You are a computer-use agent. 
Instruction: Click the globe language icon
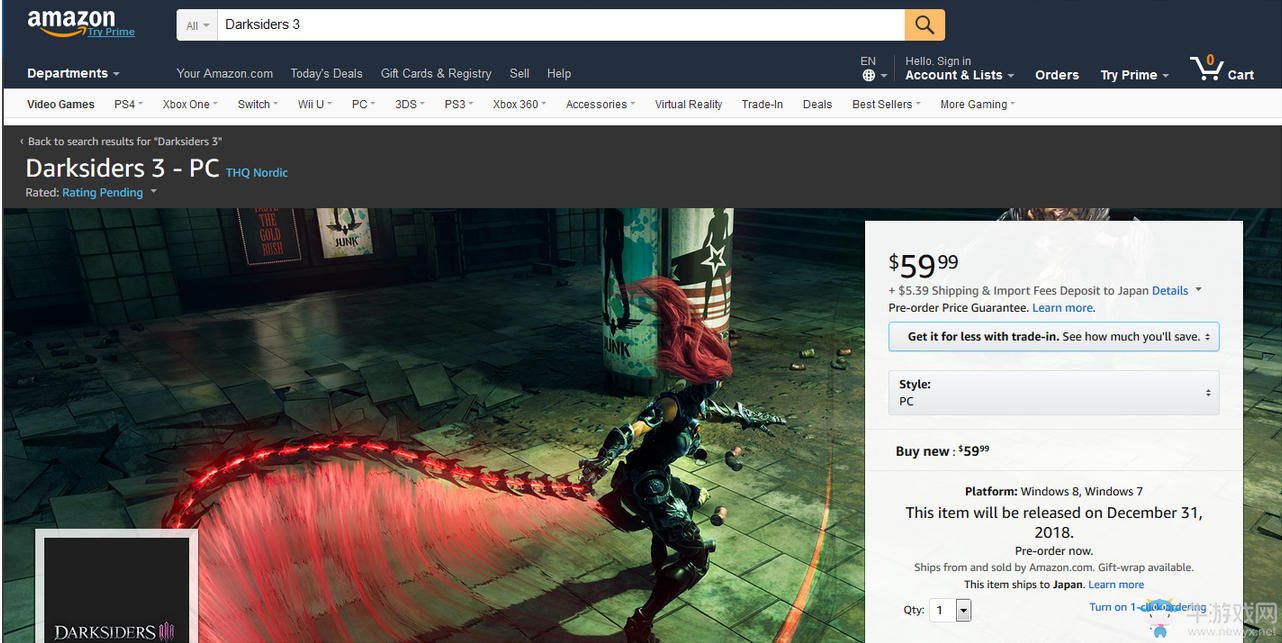(x=868, y=75)
